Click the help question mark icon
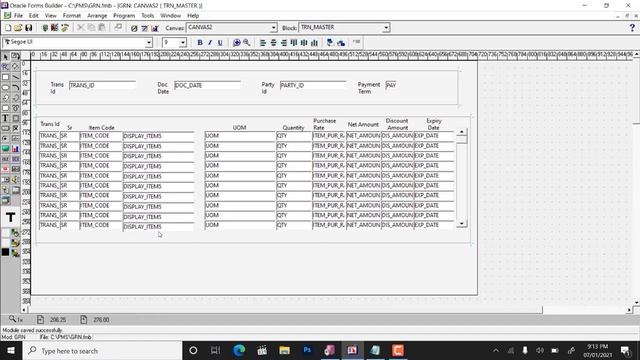The height and width of the screenshot is (360, 640). [632, 28]
